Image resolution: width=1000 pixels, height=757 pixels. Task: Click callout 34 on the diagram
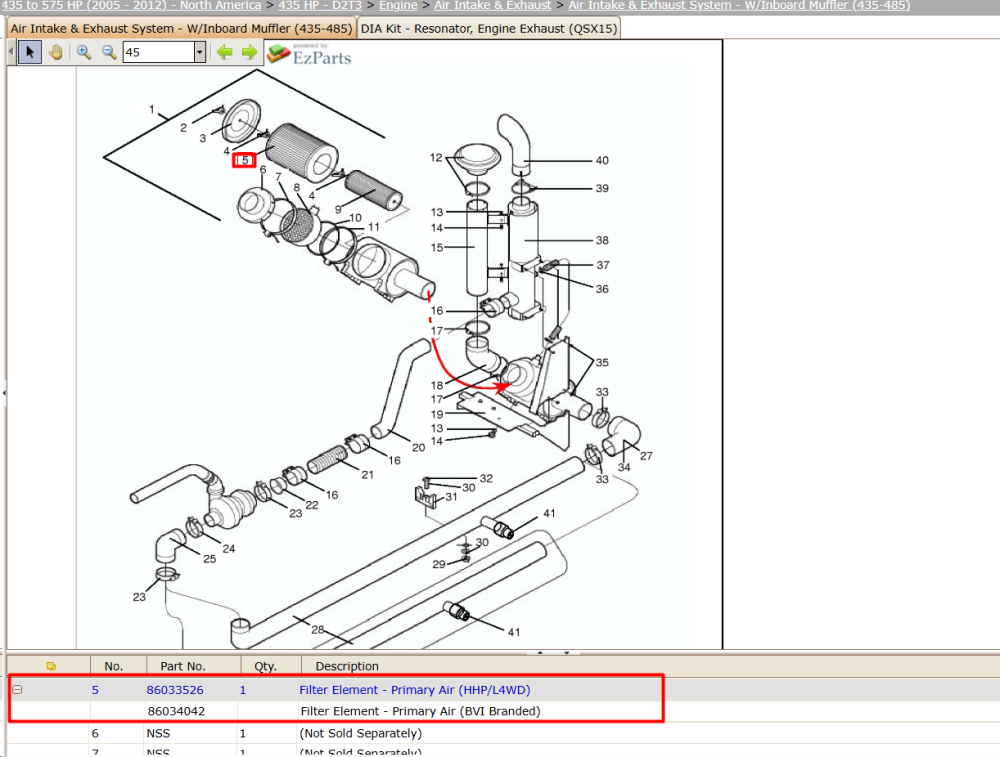[624, 467]
